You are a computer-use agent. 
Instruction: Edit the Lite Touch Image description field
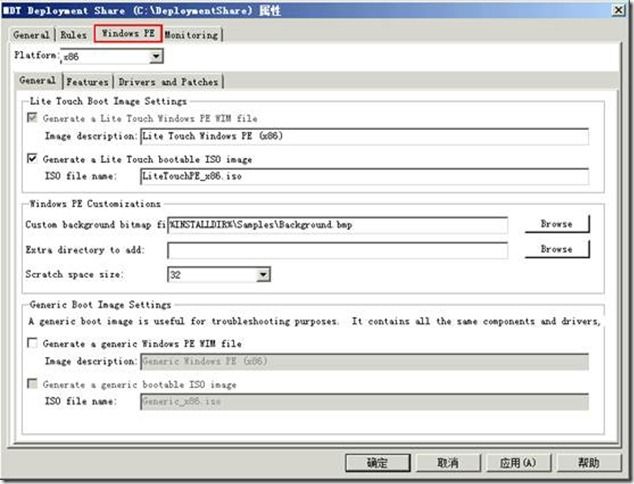click(364, 136)
